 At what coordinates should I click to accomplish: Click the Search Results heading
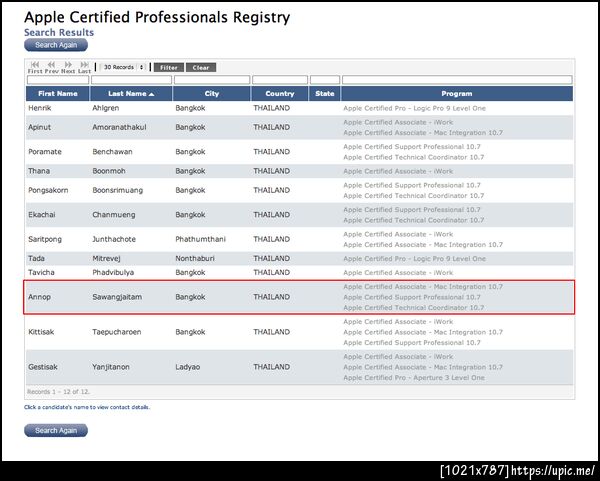pos(59,33)
